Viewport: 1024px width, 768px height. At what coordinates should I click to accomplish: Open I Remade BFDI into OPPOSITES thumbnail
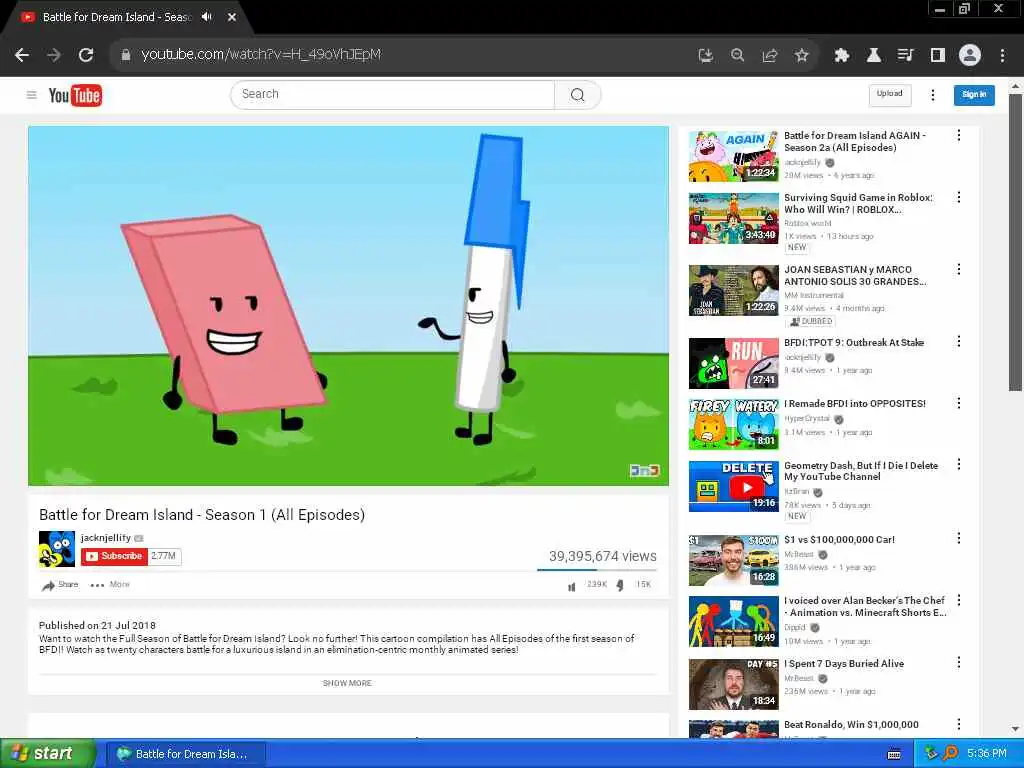733,424
